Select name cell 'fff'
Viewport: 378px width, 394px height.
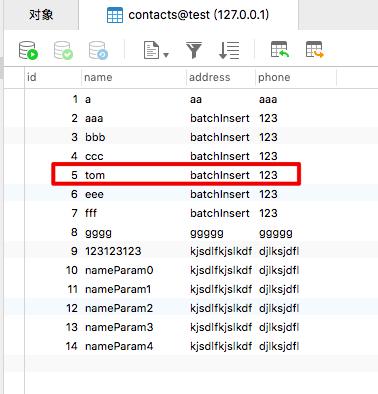91,213
